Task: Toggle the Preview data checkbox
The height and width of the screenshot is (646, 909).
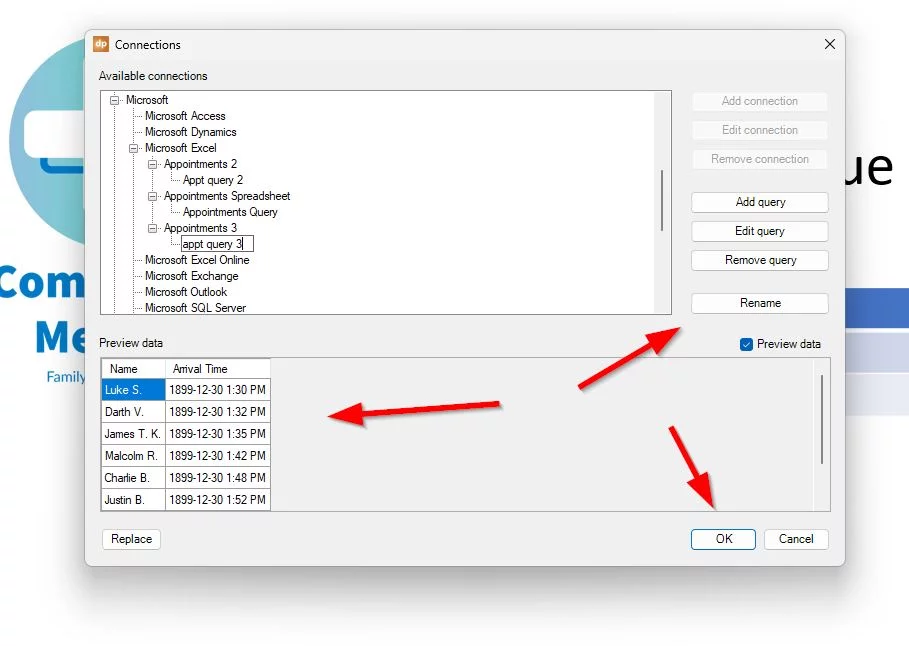Action: (x=746, y=344)
